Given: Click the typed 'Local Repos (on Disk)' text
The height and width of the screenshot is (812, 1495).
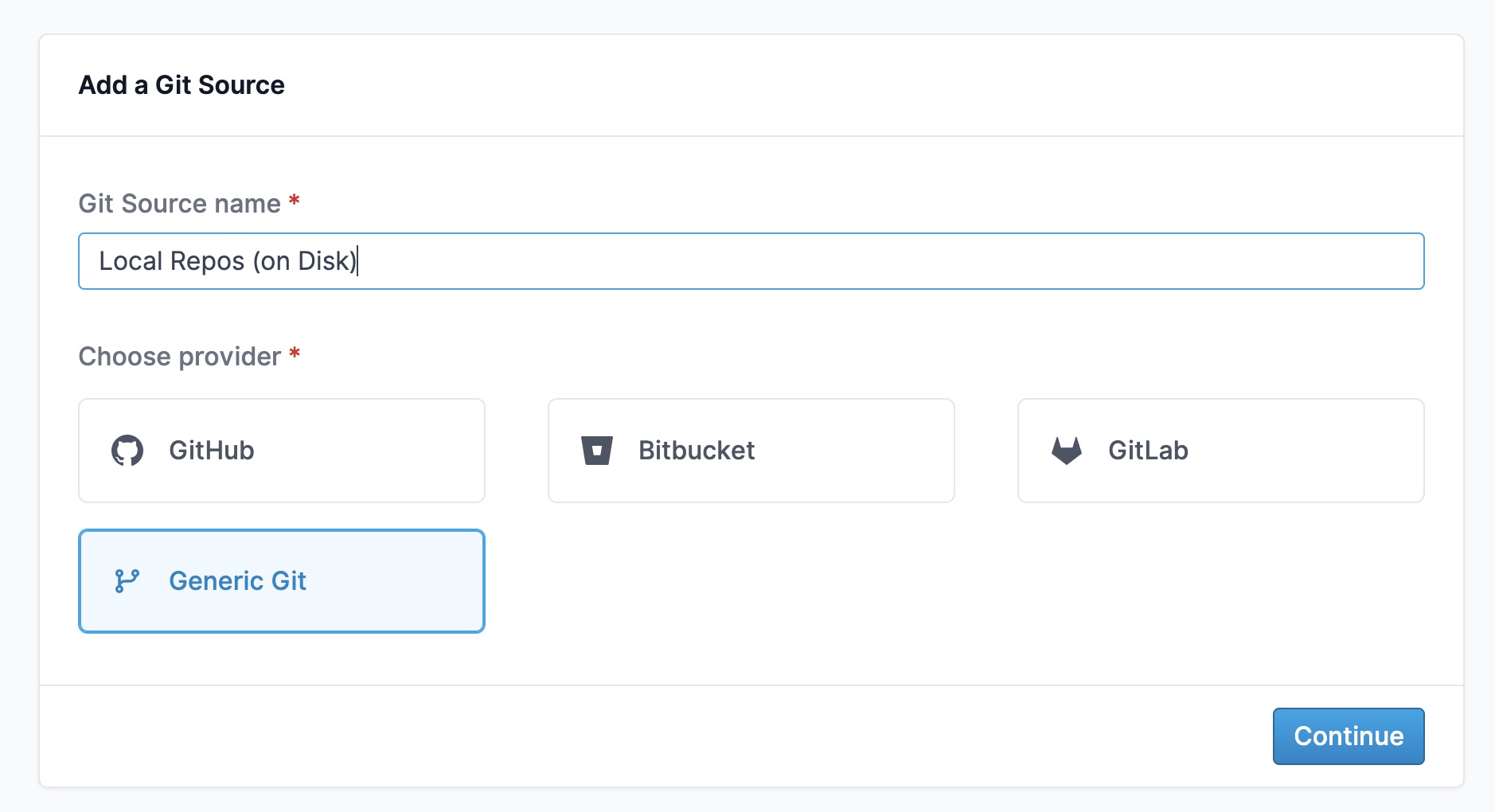Looking at the screenshot, I should coord(228,261).
